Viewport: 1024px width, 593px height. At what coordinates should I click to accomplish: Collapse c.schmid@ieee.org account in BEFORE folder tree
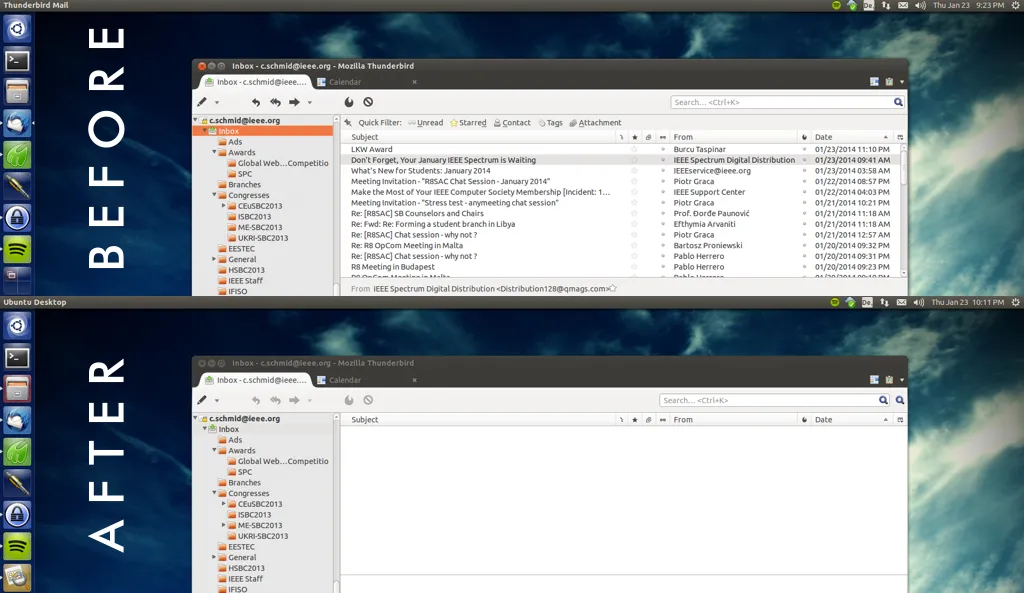tap(195, 120)
